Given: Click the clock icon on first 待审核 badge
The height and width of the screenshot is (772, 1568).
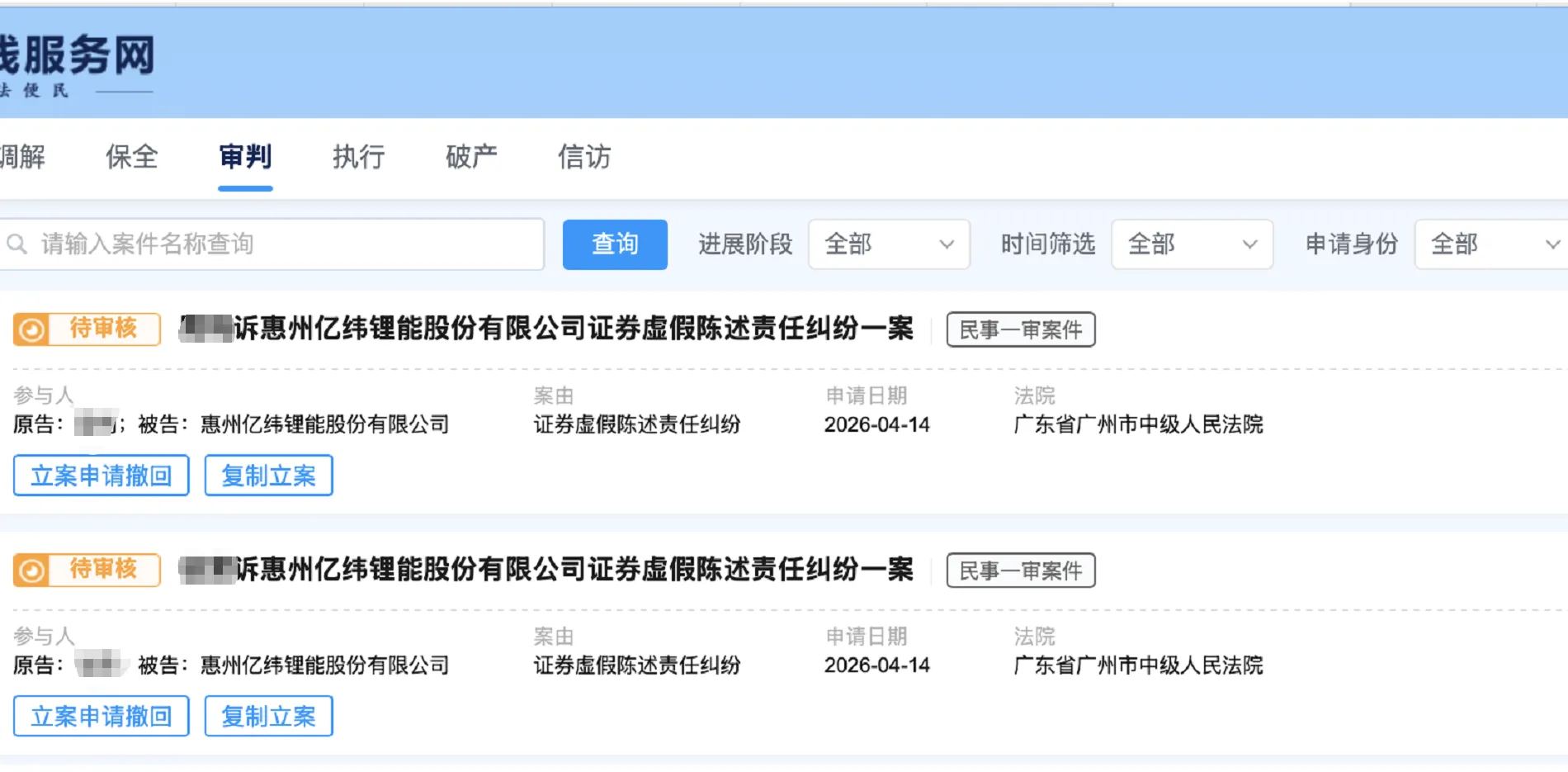Looking at the screenshot, I should [31, 329].
